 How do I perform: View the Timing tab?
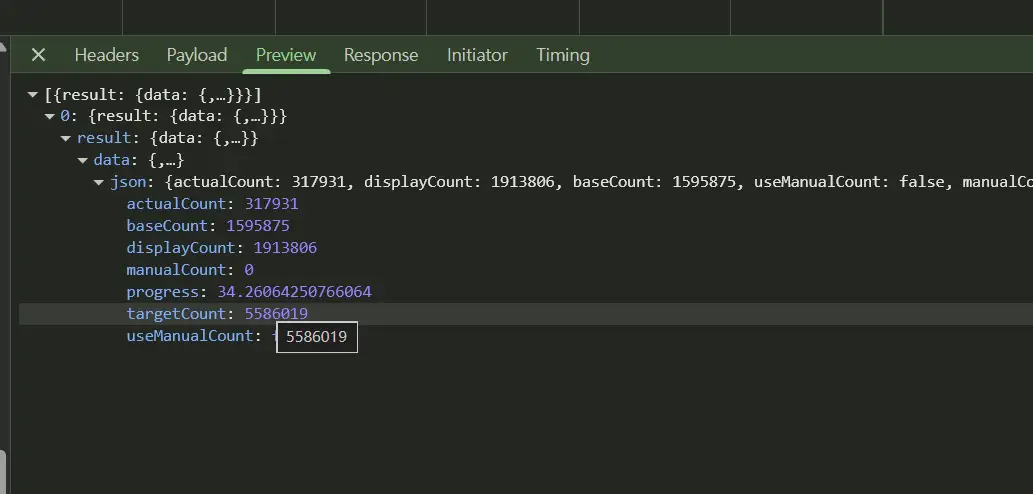coord(562,55)
